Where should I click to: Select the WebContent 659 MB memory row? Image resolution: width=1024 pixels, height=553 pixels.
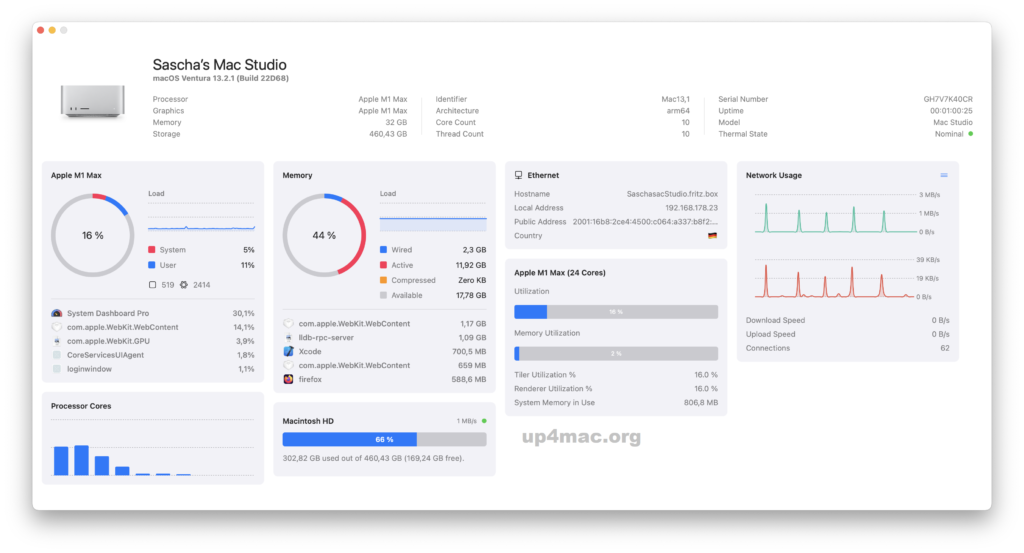tap(384, 366)
